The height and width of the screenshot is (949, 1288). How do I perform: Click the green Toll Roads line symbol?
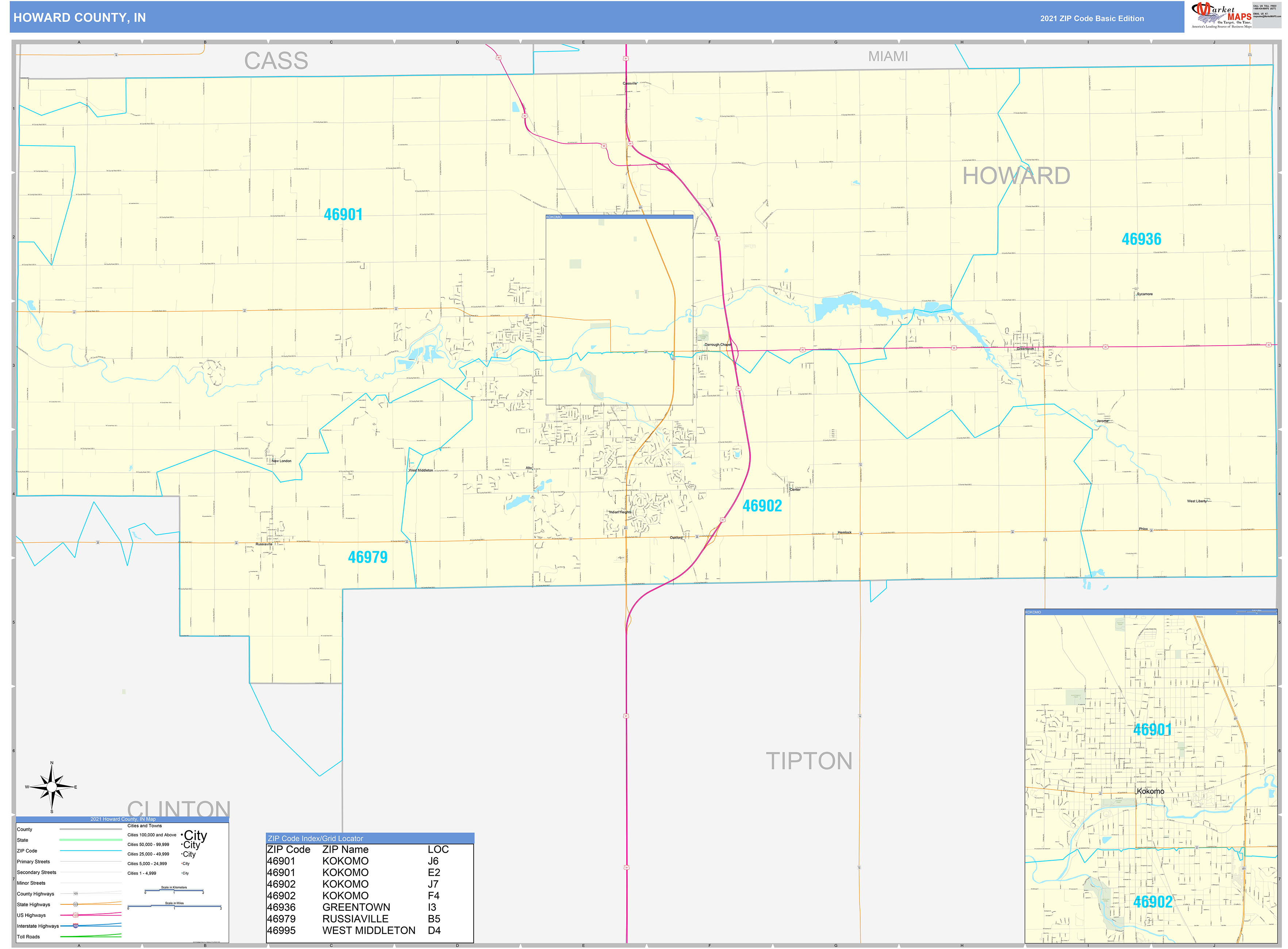(x=90, y=937)
